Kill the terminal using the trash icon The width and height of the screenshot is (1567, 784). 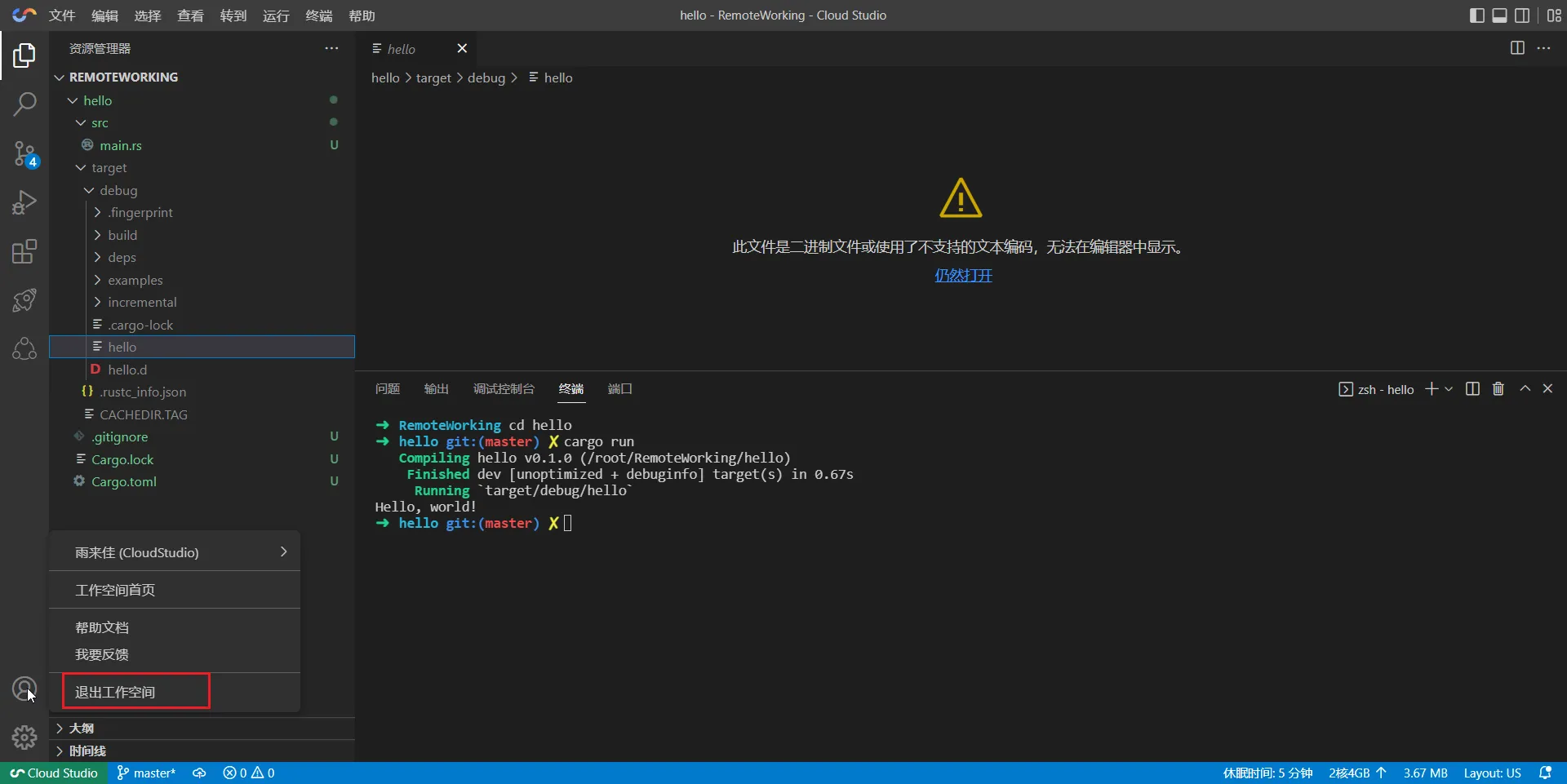click(1498, 389)
